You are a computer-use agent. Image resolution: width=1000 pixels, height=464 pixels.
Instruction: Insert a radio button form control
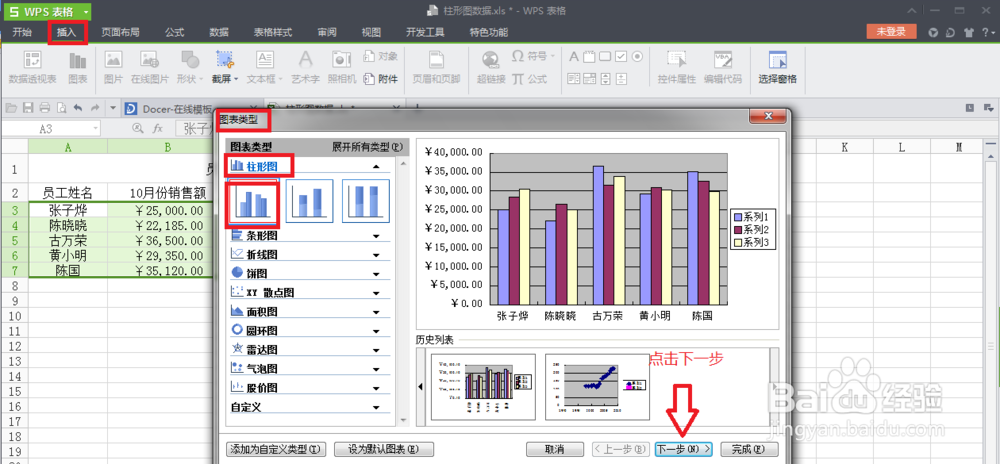click(x=636, y=57)
